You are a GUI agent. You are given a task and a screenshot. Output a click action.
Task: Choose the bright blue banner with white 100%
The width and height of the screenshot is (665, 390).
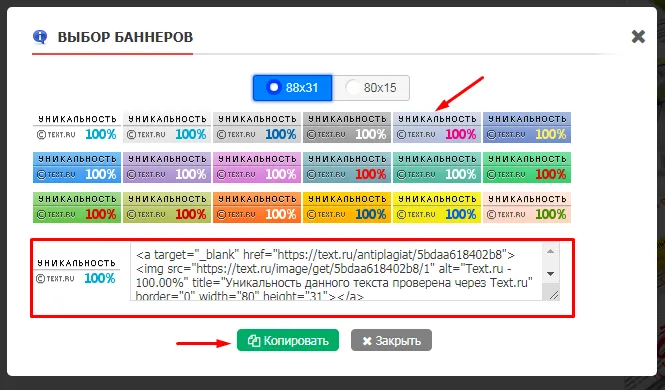(77, 167)
